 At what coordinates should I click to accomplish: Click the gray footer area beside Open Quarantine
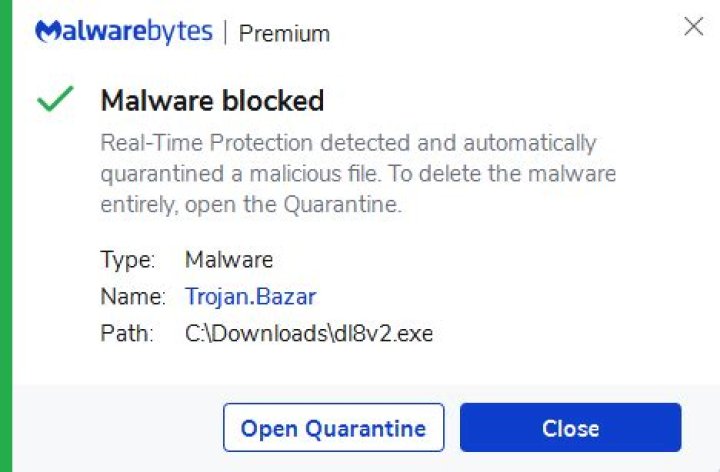click(x=120, y=428)
